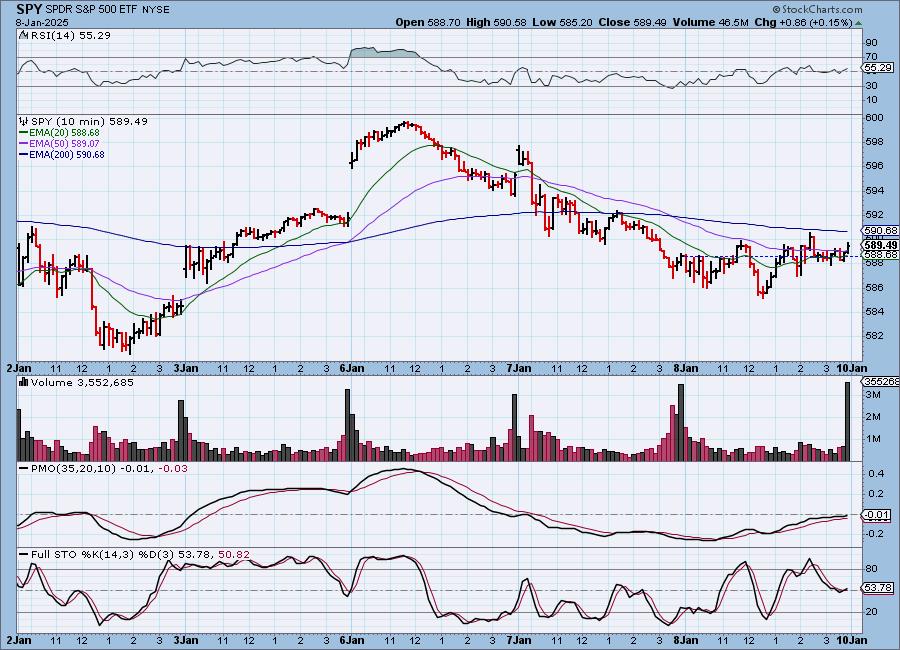The width and height of the screenshot is (900, 650).
Task: Click the 590.68 EMA tag on price axis
Action: click(x=881, y=230)
